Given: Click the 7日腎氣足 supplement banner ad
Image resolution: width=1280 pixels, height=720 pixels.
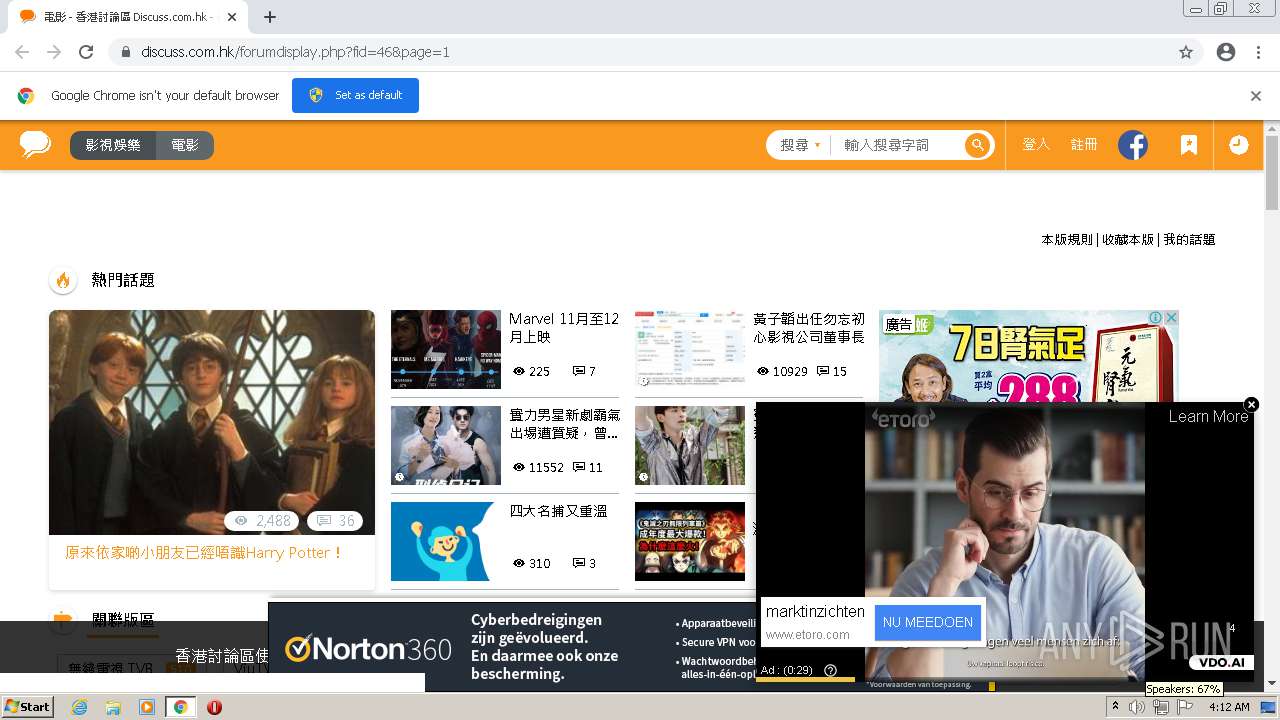Looking at the screenshot, I should [x=1029, y=356].
